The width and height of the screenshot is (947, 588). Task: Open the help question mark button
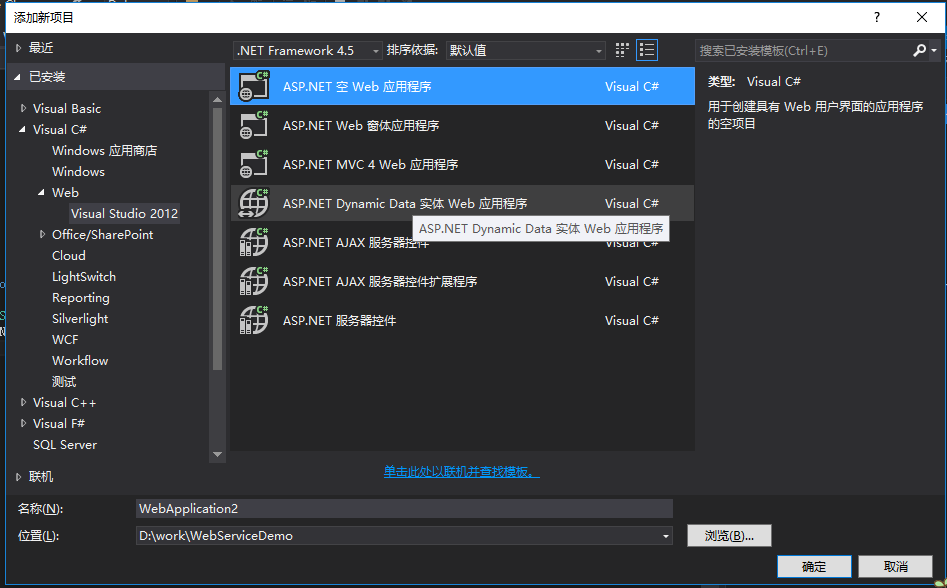(x=876, y=17)
